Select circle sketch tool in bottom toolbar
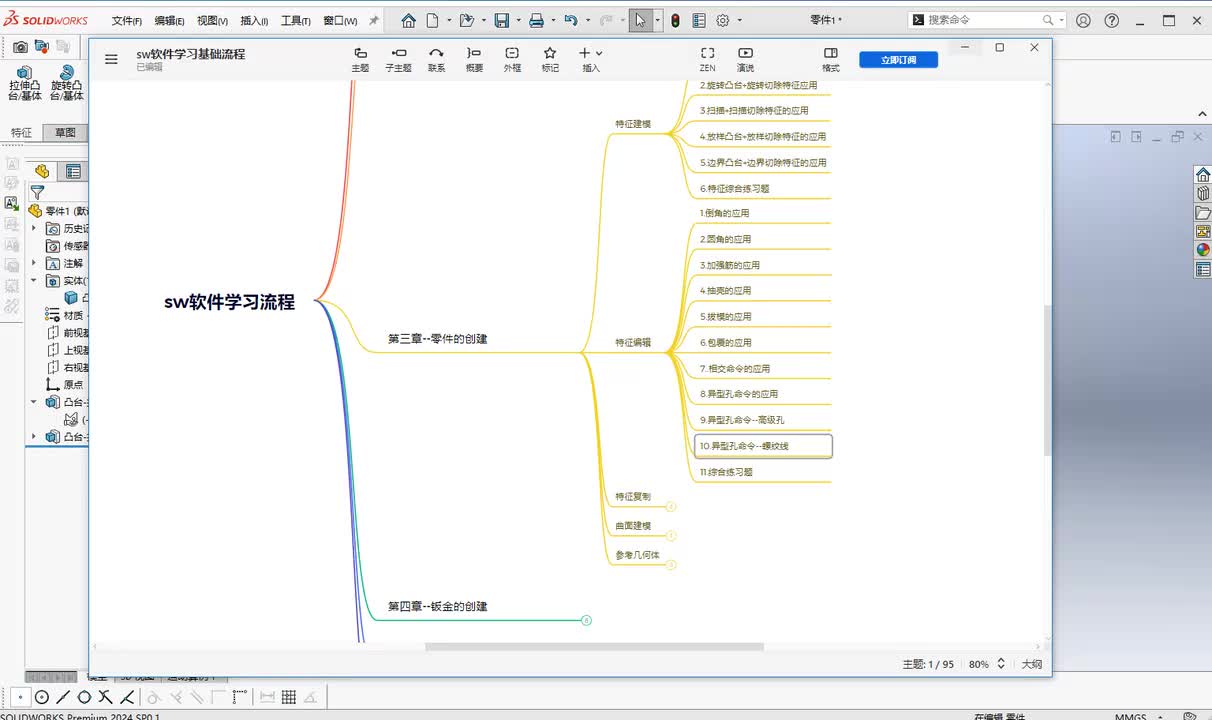 tap(42, 697)
